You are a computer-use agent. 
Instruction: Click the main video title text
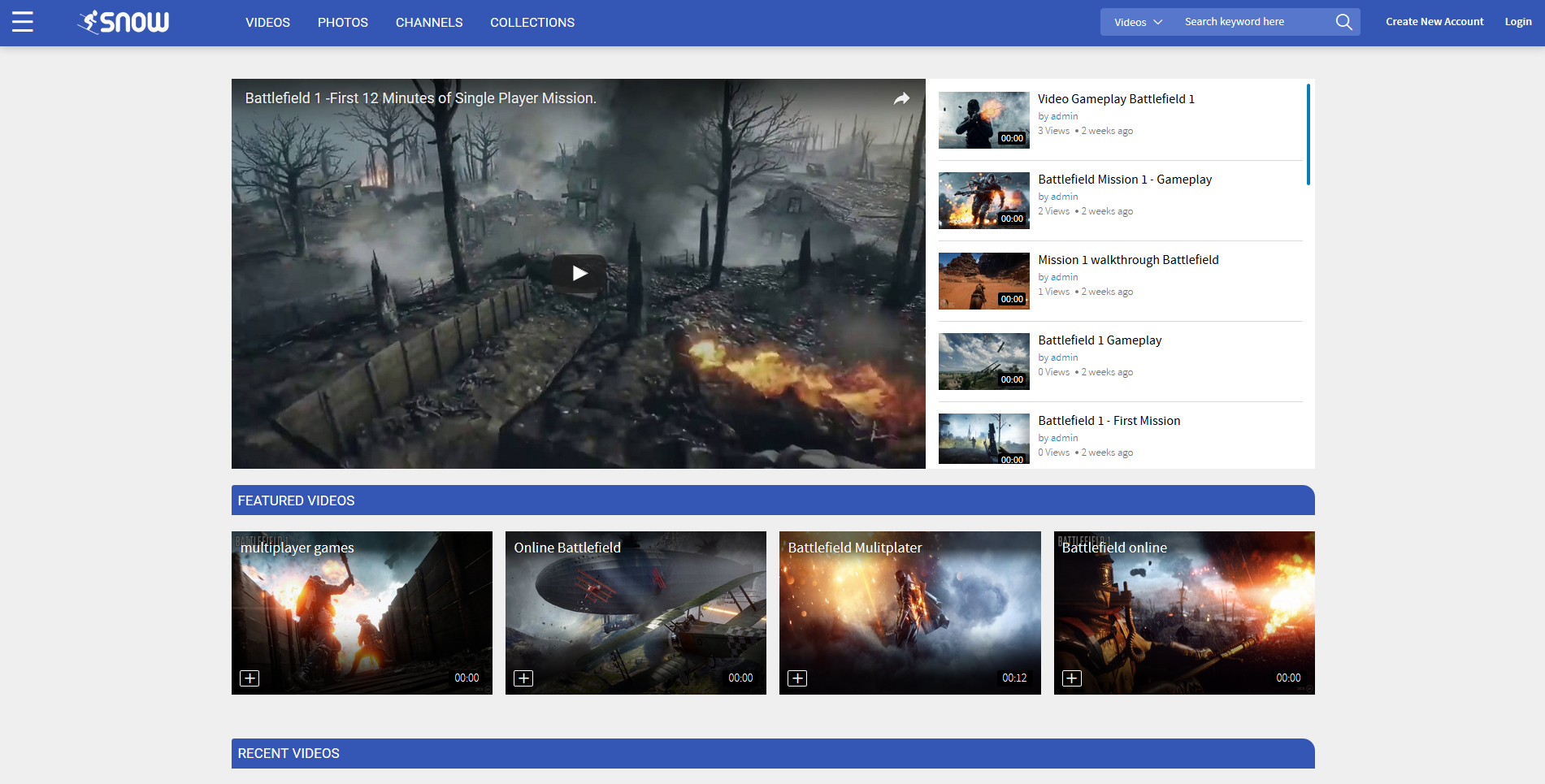click(421, 98)
